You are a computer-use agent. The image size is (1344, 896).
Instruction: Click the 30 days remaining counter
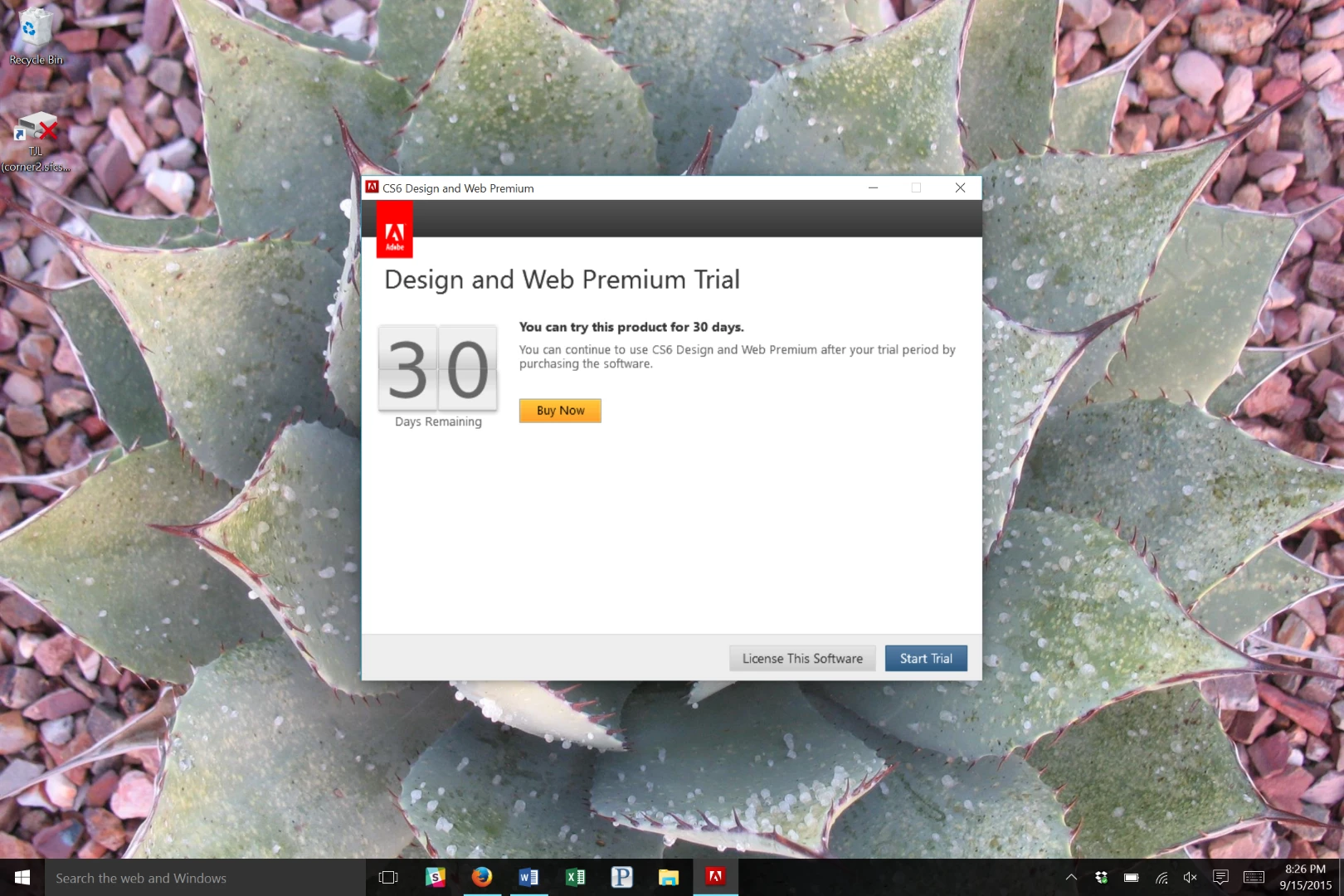click(438, 368)
